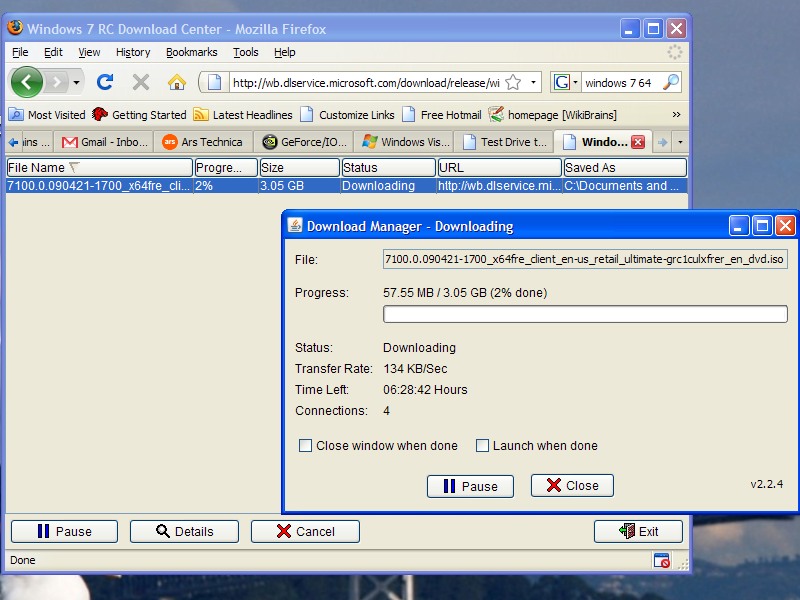
Task: Select the 7100.0.090421-1700_x64fre download row
Action: pyautogui.click(x=347, y=186)
